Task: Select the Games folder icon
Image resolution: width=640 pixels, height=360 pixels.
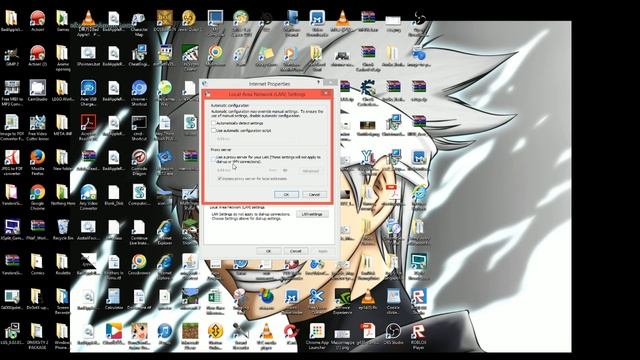Action: coord(62,21)
